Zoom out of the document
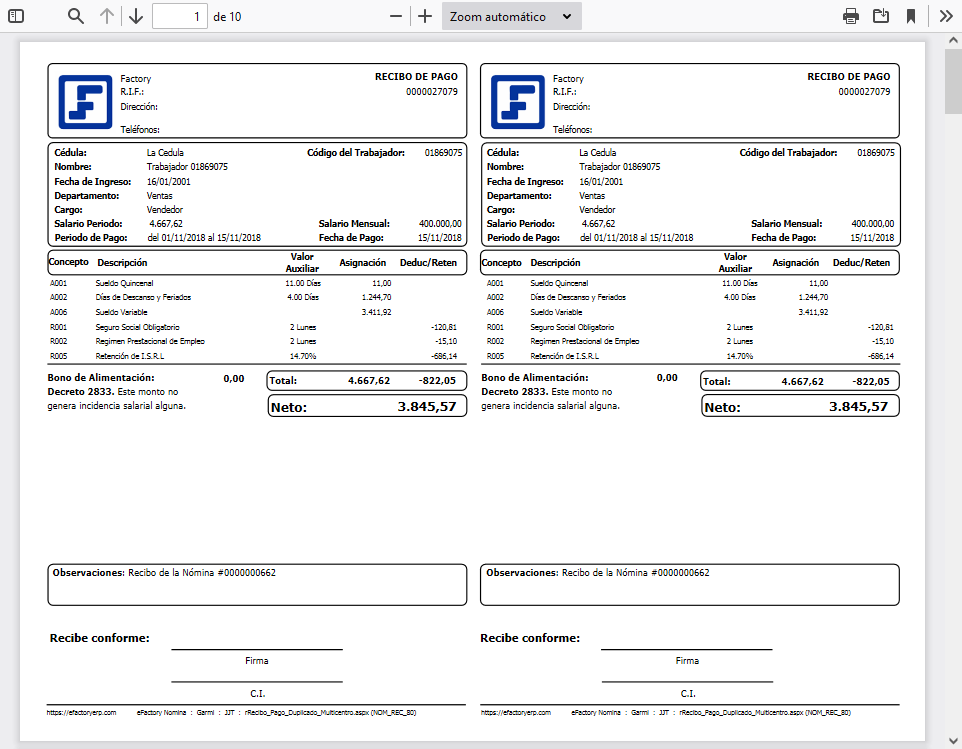This screenshot has height=749, width=962. 395,16
